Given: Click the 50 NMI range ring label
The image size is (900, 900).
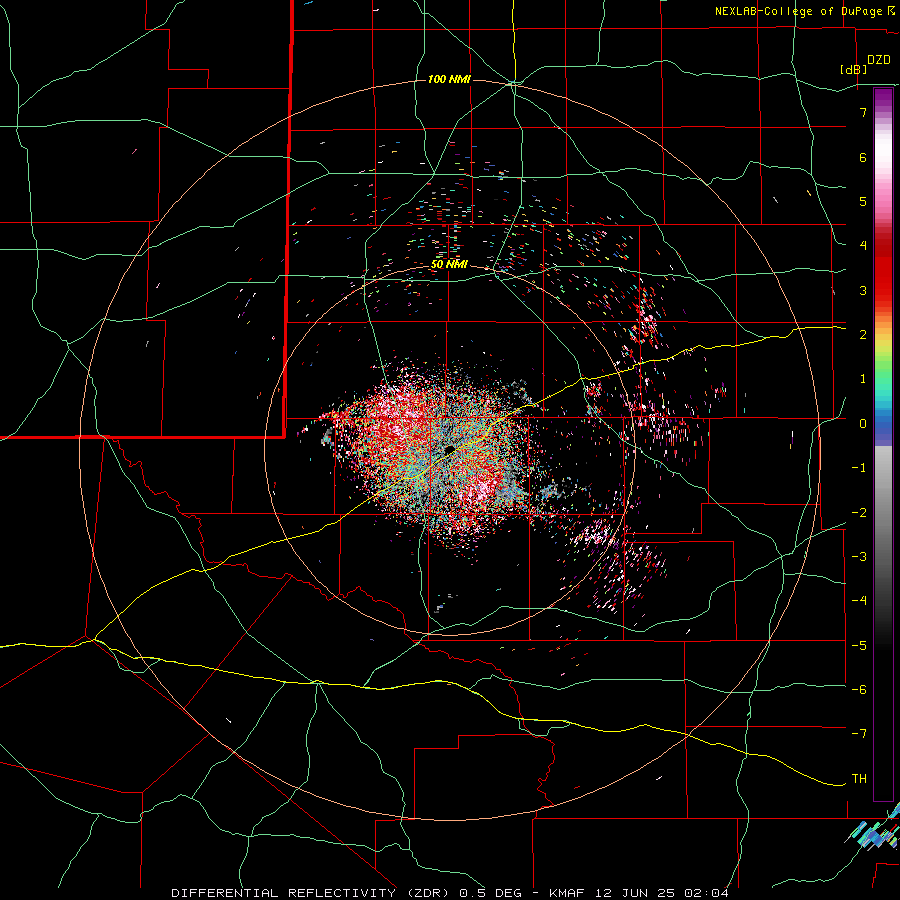Looking at the screenshot, I should (x=449, y=265).
